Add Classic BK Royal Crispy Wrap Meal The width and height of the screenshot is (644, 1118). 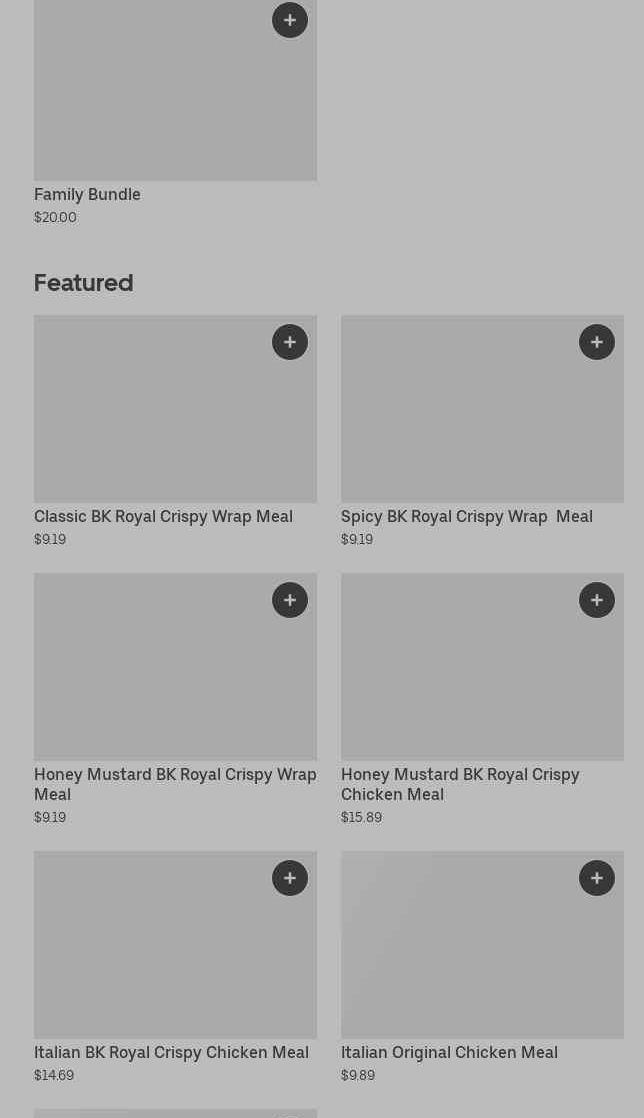point(290,342)
